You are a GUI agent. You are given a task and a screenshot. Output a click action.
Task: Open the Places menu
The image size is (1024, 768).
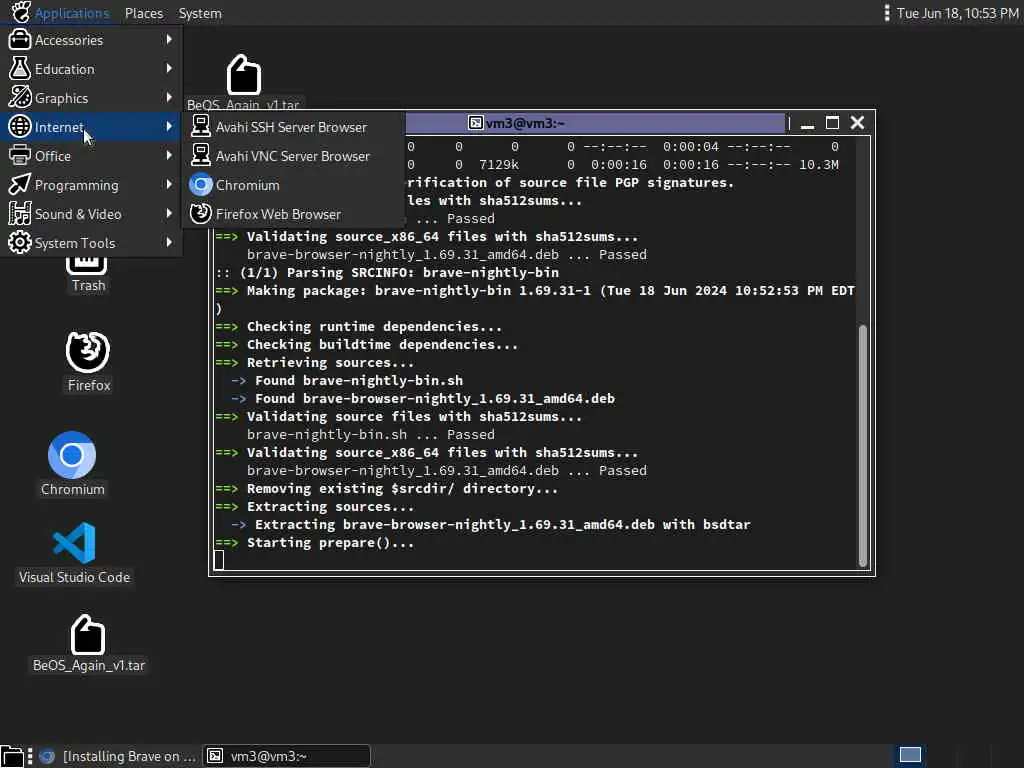coord(144,13)
